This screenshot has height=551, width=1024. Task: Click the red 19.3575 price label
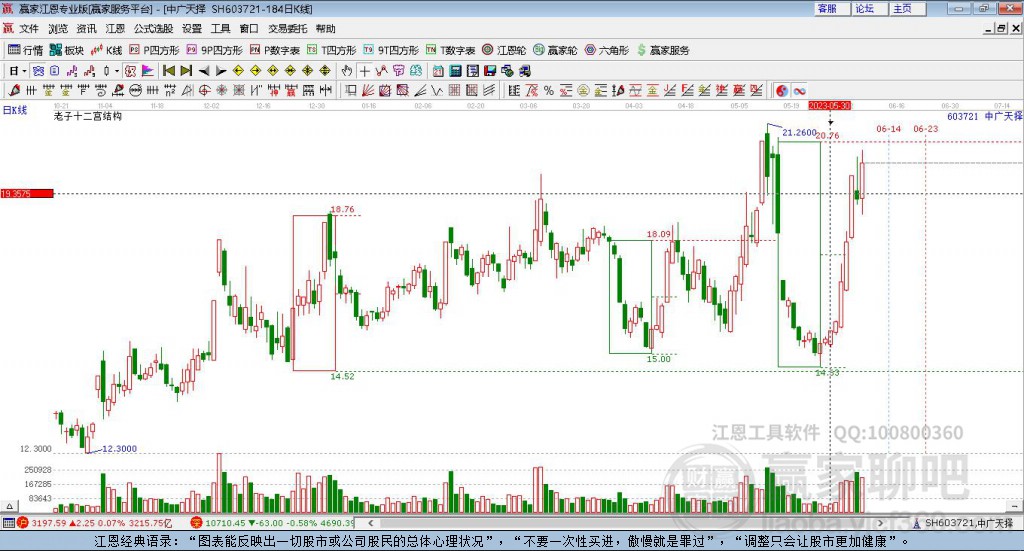pyautogui.click(x=26, y=193)
